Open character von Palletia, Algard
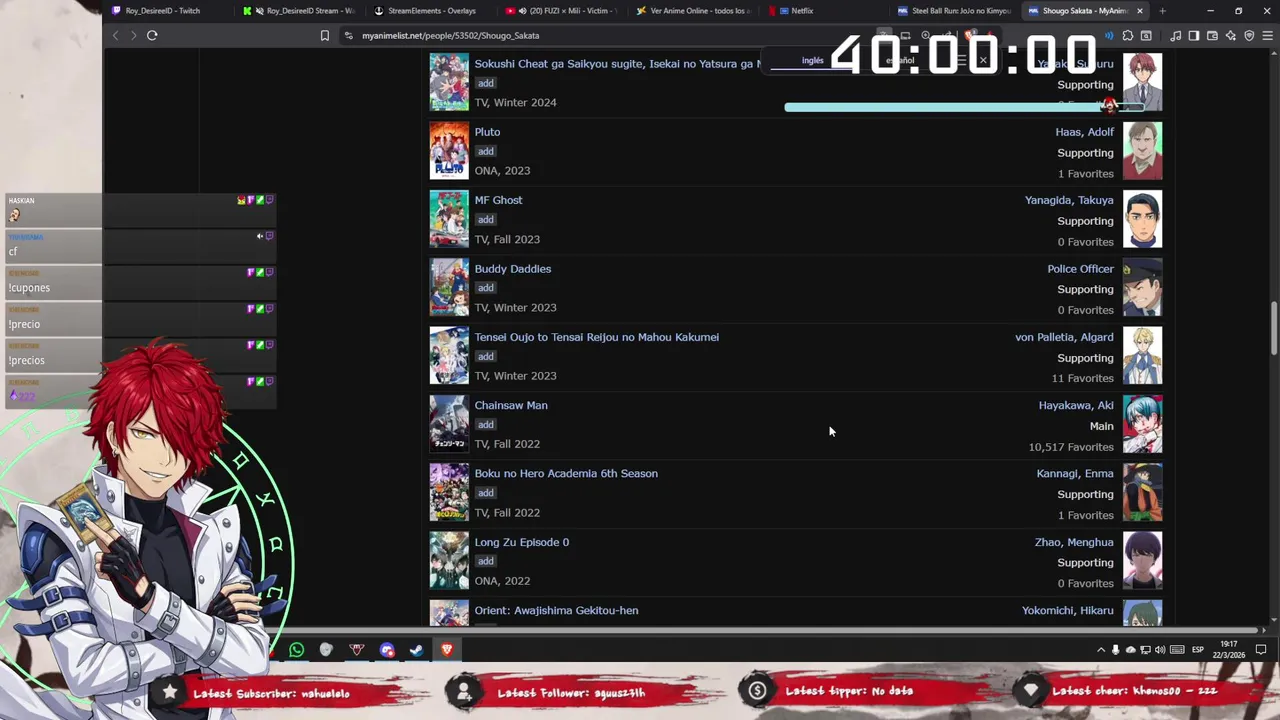 pos(1064,337)
